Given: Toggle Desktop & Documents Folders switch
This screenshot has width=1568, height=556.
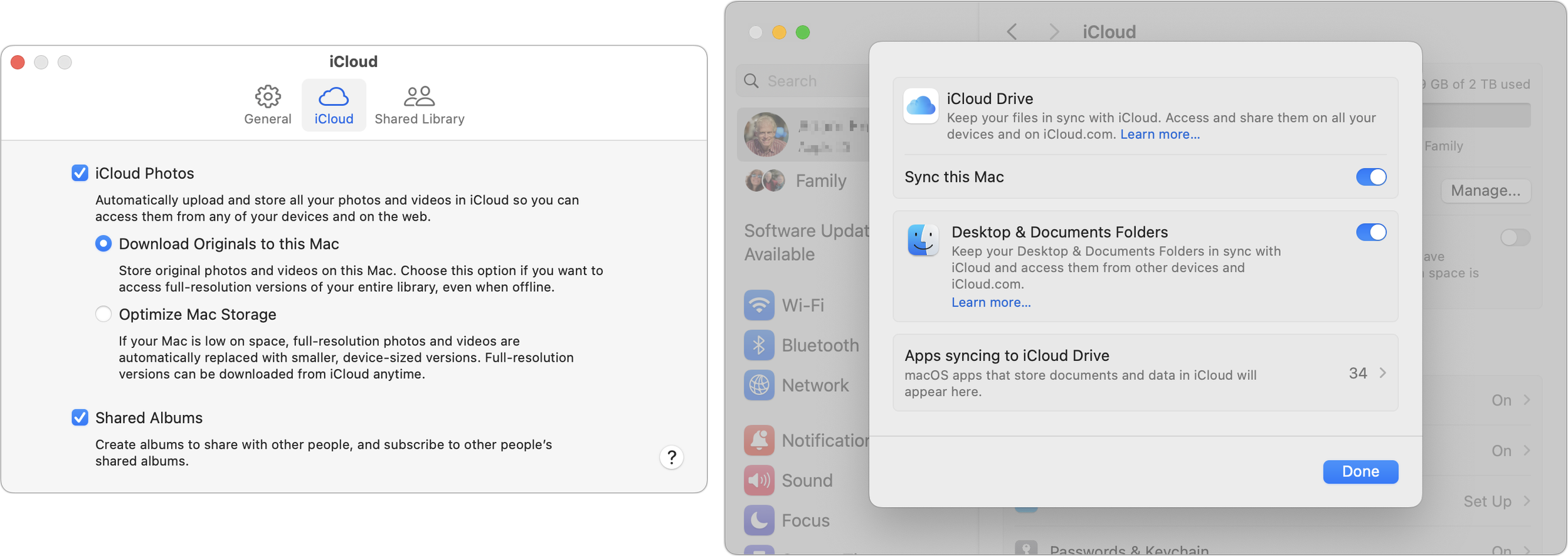Looking at the screenshot, I should [x=1371, y=233].
